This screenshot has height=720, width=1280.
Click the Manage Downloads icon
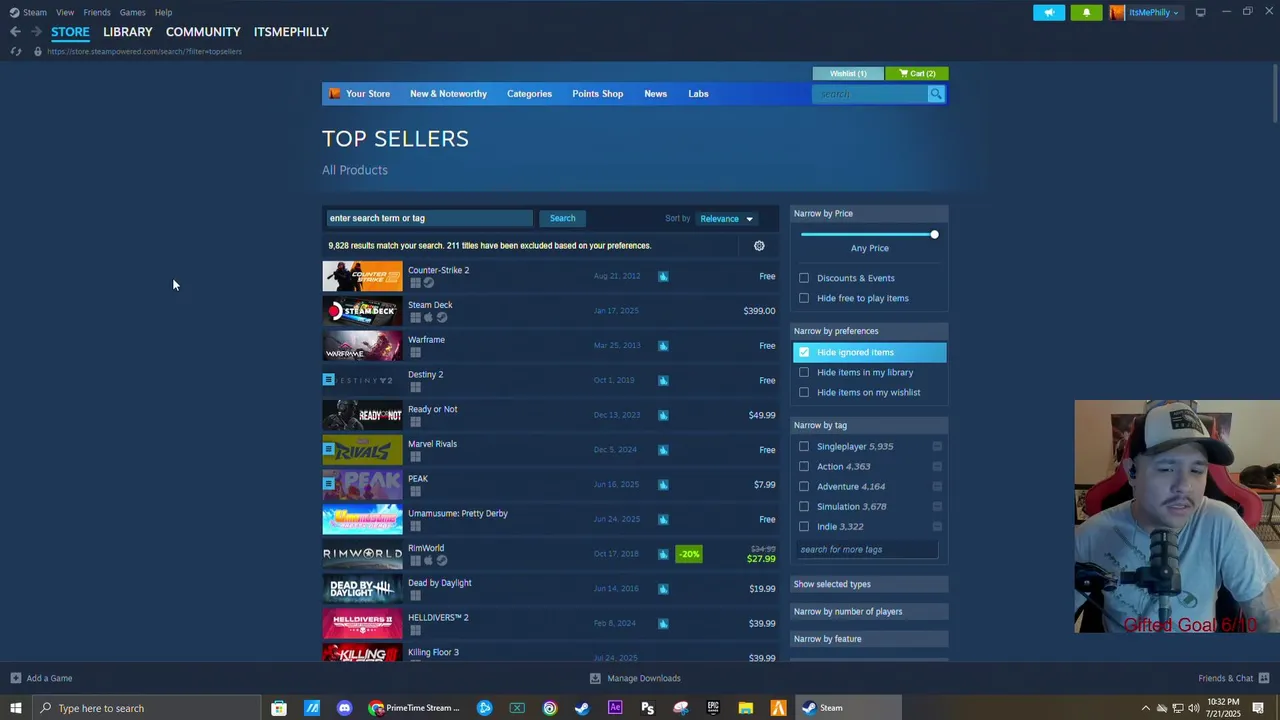(x=595, y=678)
